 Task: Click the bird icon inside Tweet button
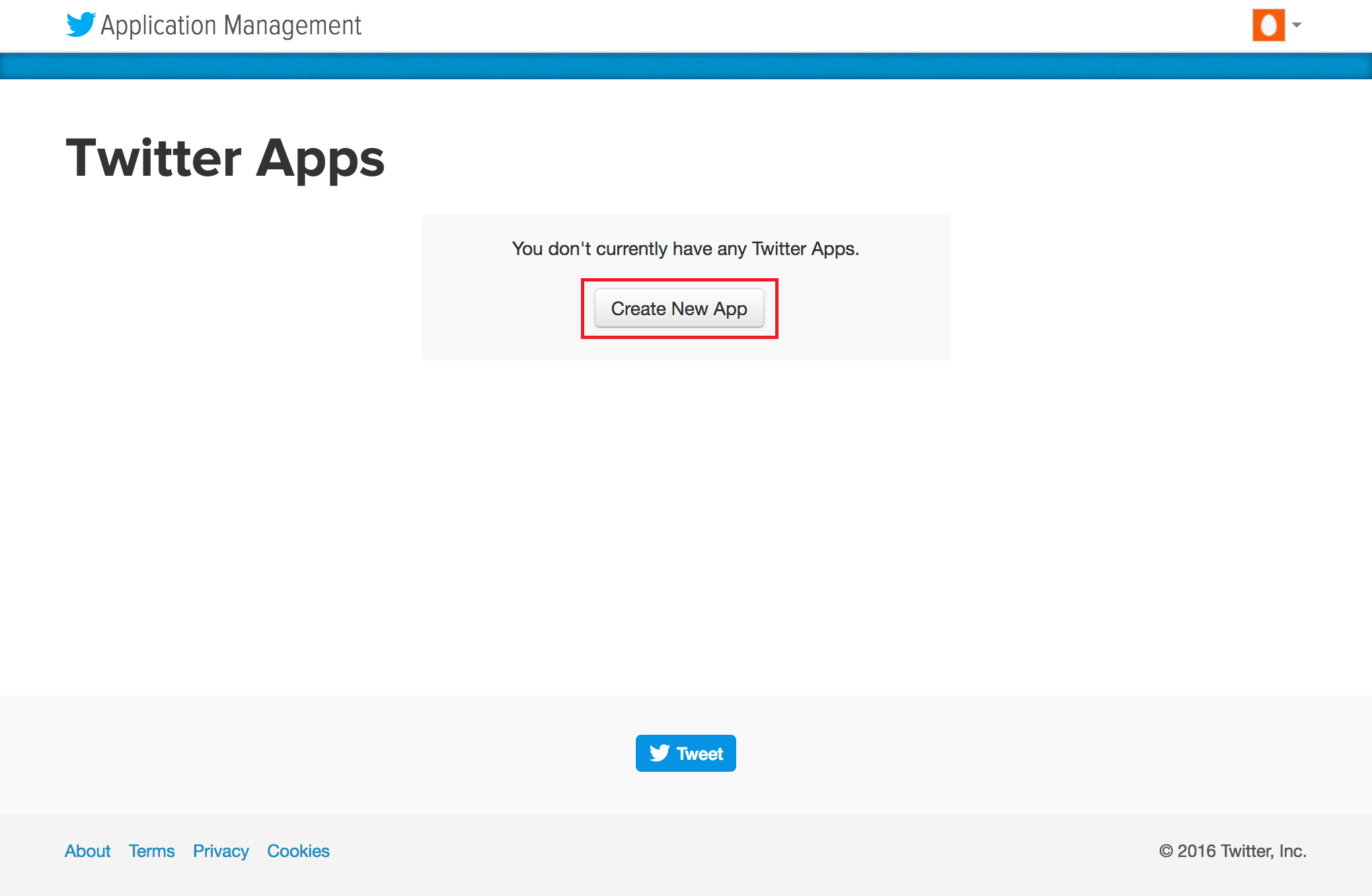[660, 753]
